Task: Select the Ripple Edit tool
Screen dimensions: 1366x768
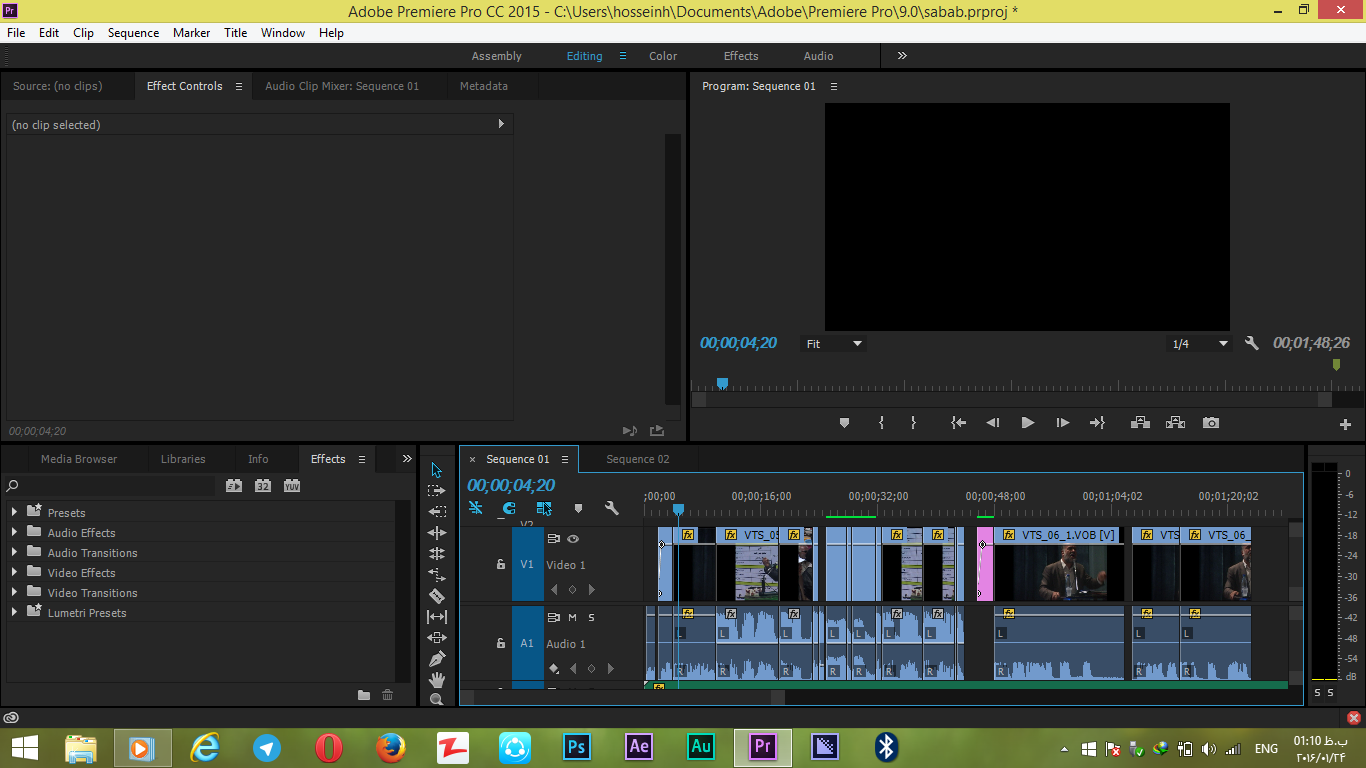Action: (x=436, y=533)
